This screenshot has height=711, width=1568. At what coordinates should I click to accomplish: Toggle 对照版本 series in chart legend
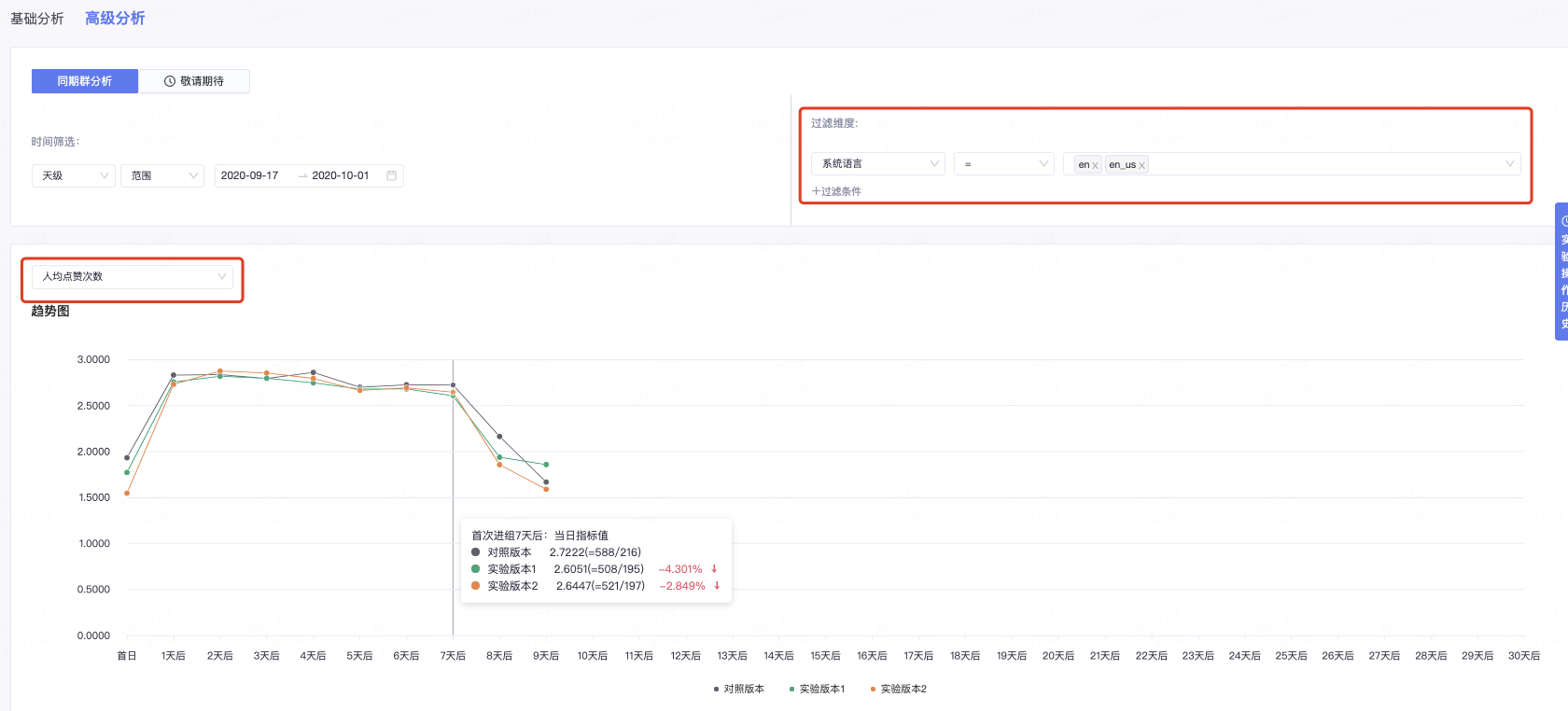coord(738,689)
